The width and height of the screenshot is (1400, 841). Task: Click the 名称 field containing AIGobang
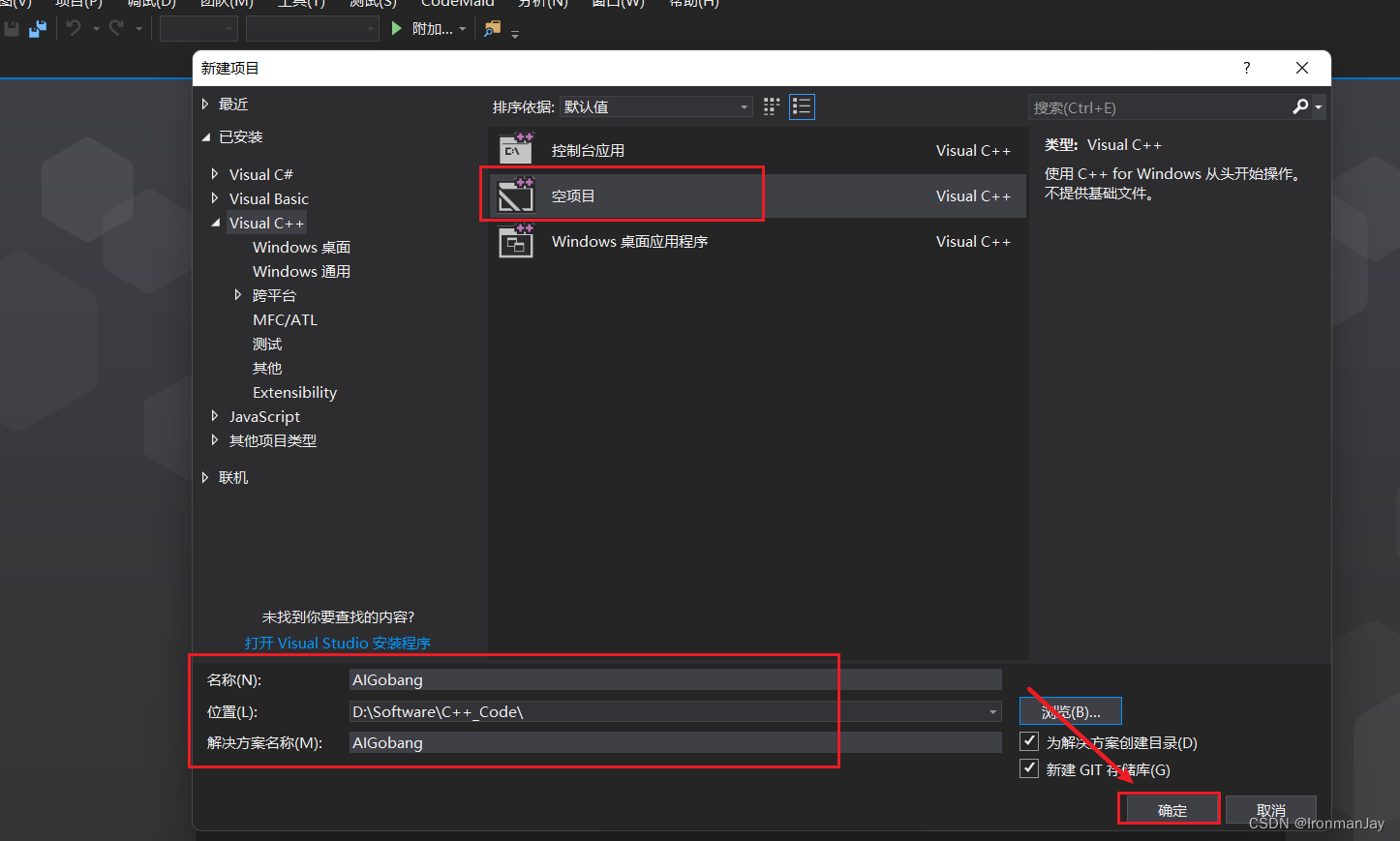(675, 679)
